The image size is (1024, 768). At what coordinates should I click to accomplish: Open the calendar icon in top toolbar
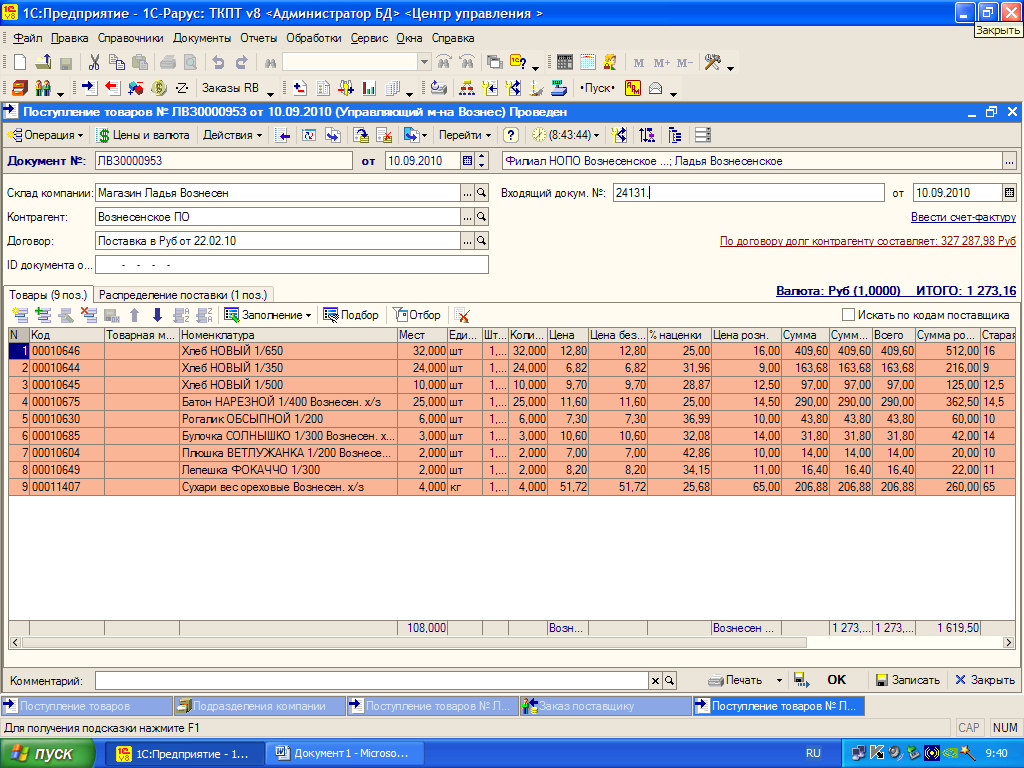(x=588, y=63)
